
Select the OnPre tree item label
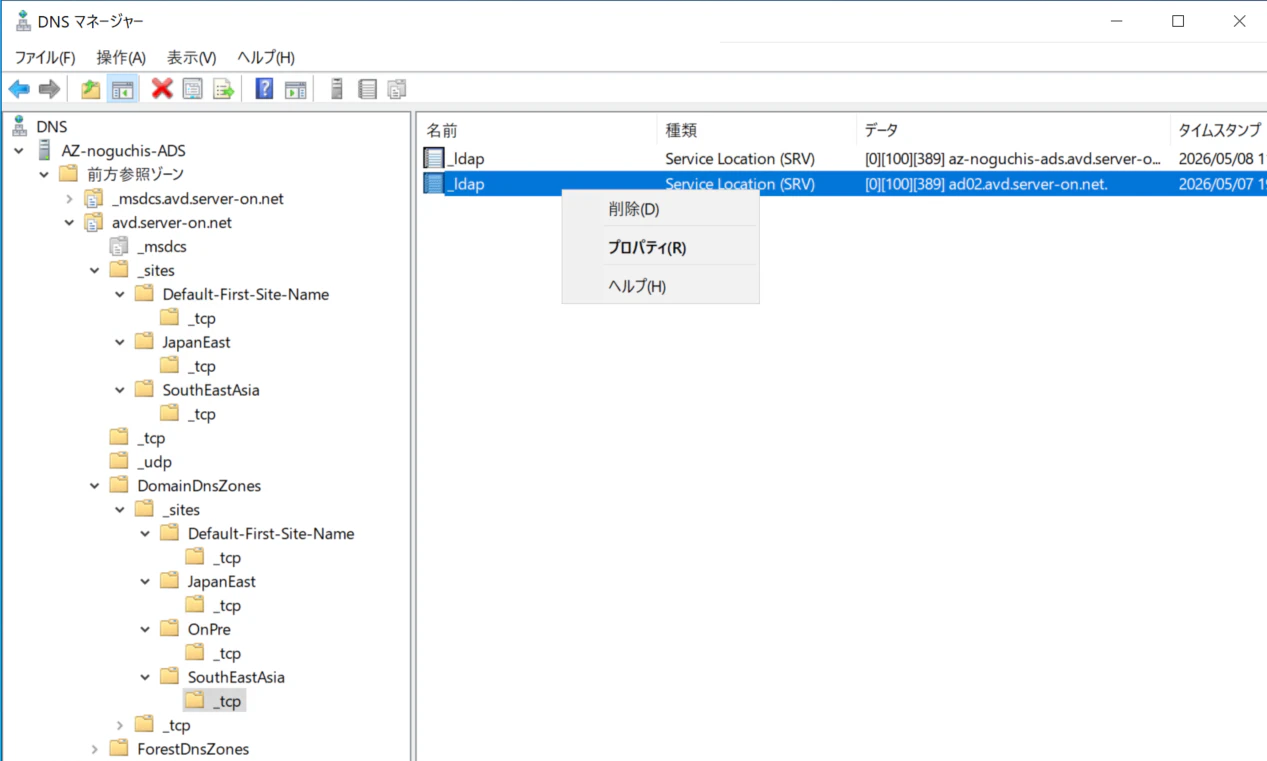[209, 629]
